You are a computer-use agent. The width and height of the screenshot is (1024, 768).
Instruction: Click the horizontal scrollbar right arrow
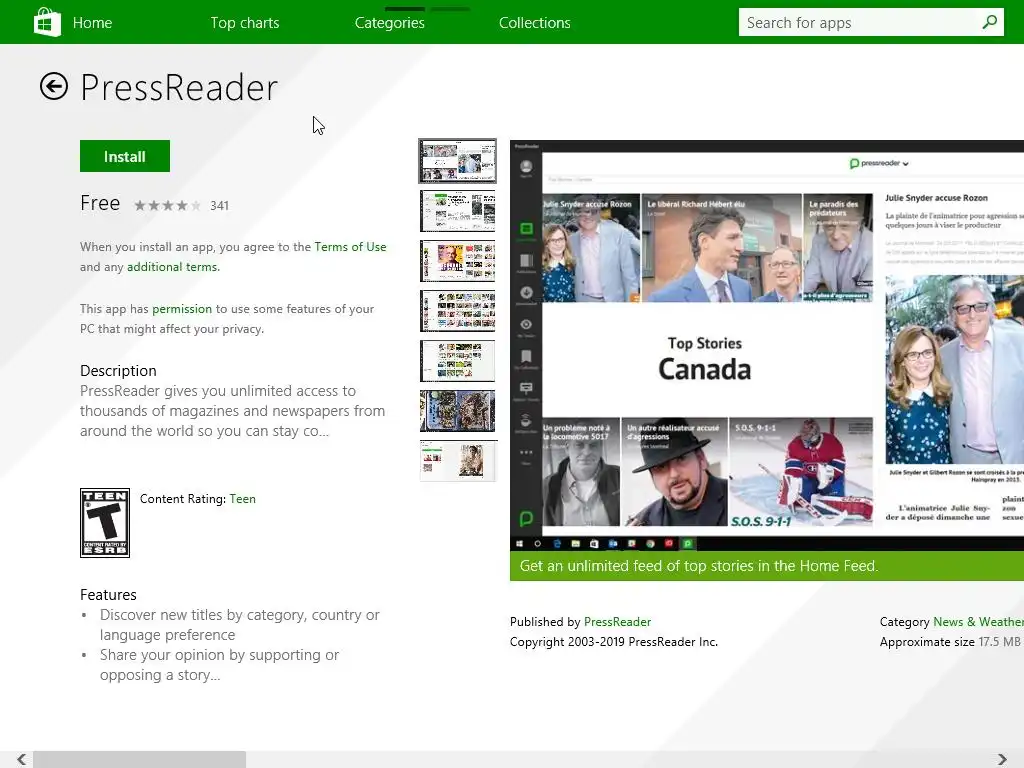click(1002, 760)
